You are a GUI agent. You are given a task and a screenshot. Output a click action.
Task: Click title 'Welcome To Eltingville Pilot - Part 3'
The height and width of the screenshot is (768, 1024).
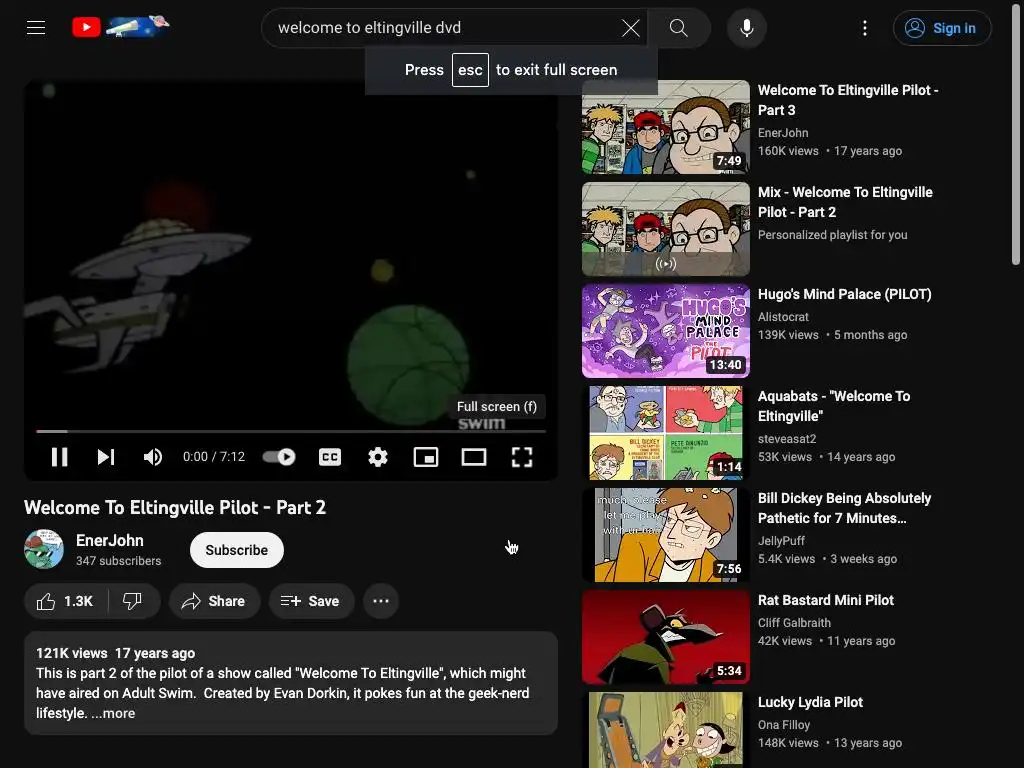[x=848, y=100]
